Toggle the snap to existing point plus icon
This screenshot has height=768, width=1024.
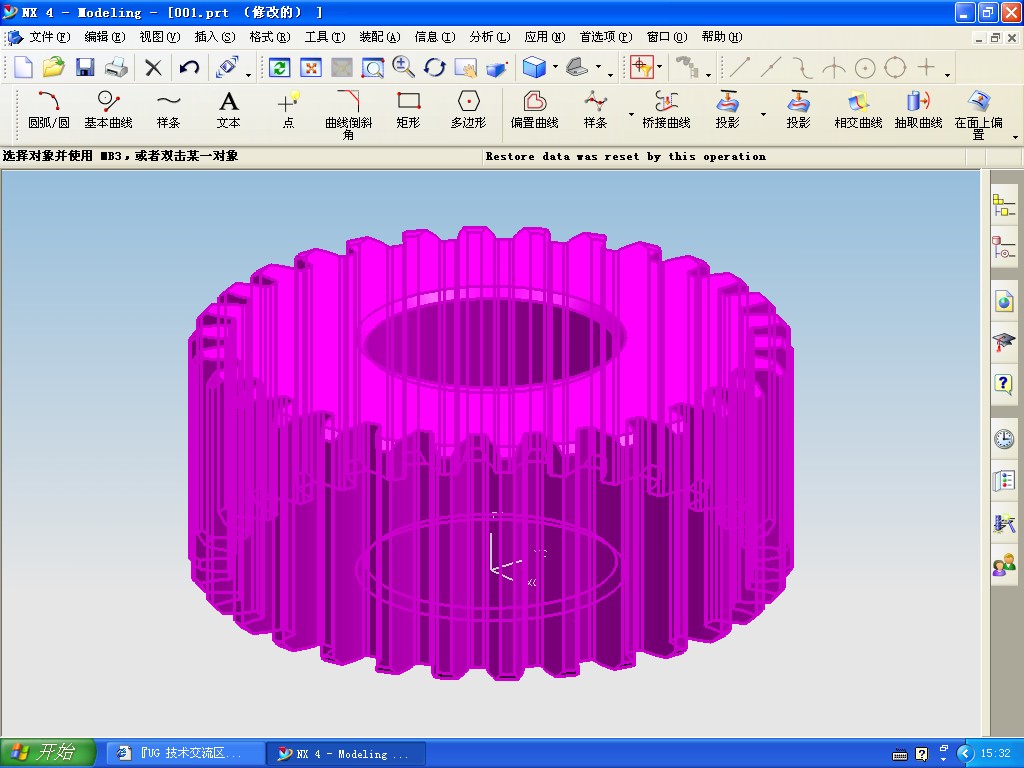pyautogui.click(x=926, y=67)
